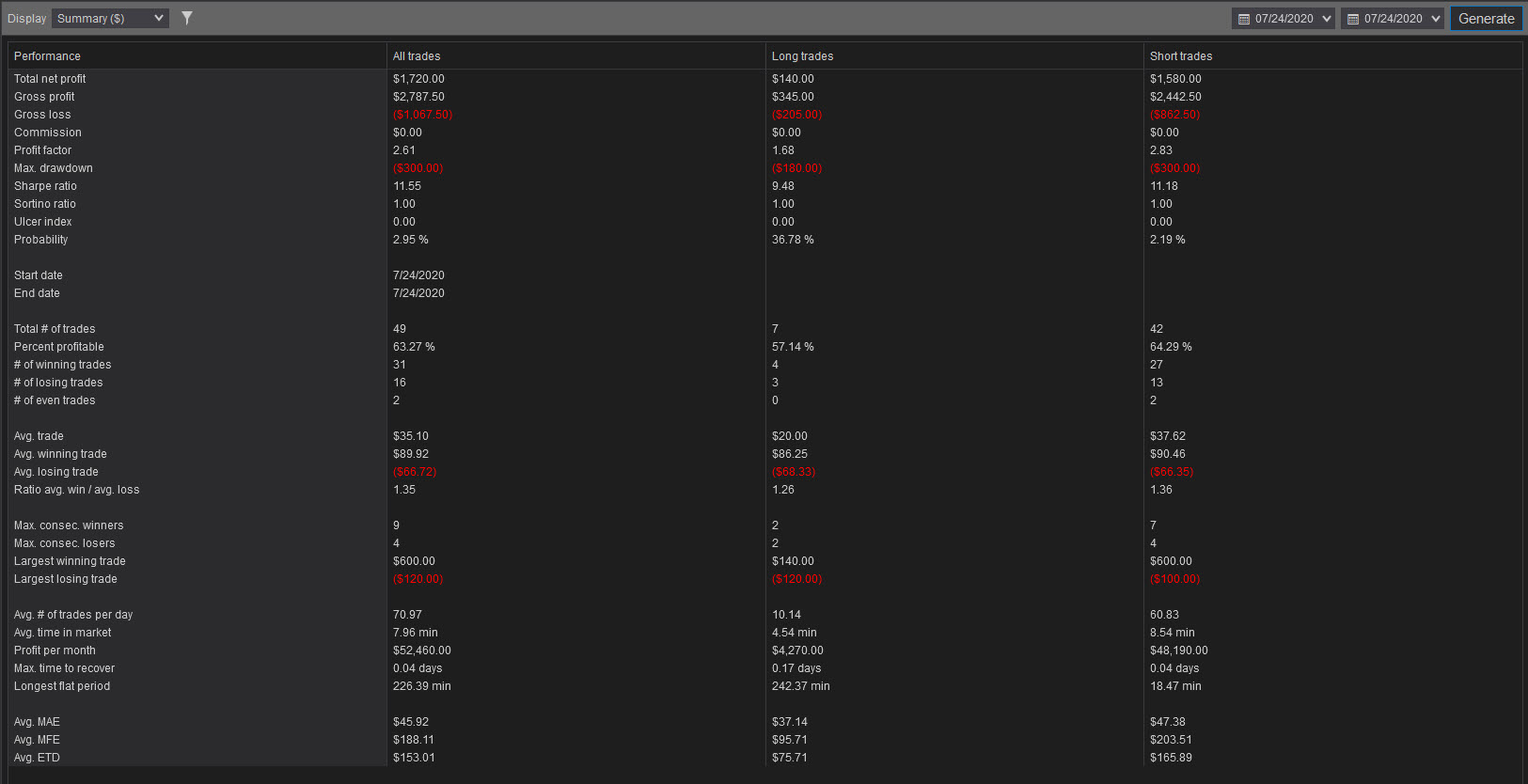Viewport: 1528px width, 784px height.
Task: Click the Commission row label
Action: [x=48, y=133]
